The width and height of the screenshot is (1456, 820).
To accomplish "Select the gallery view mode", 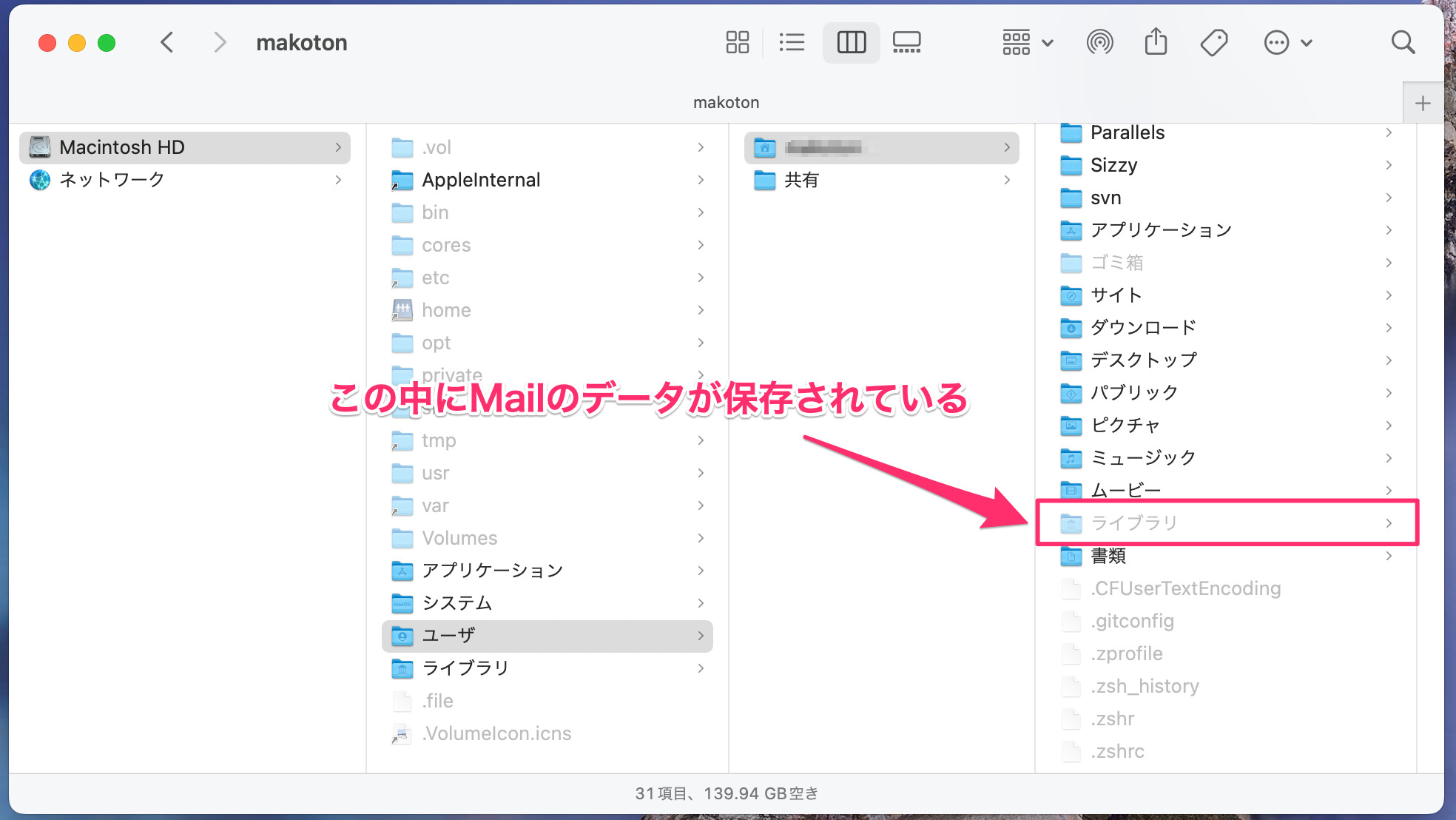I will (x=906, y=42).
